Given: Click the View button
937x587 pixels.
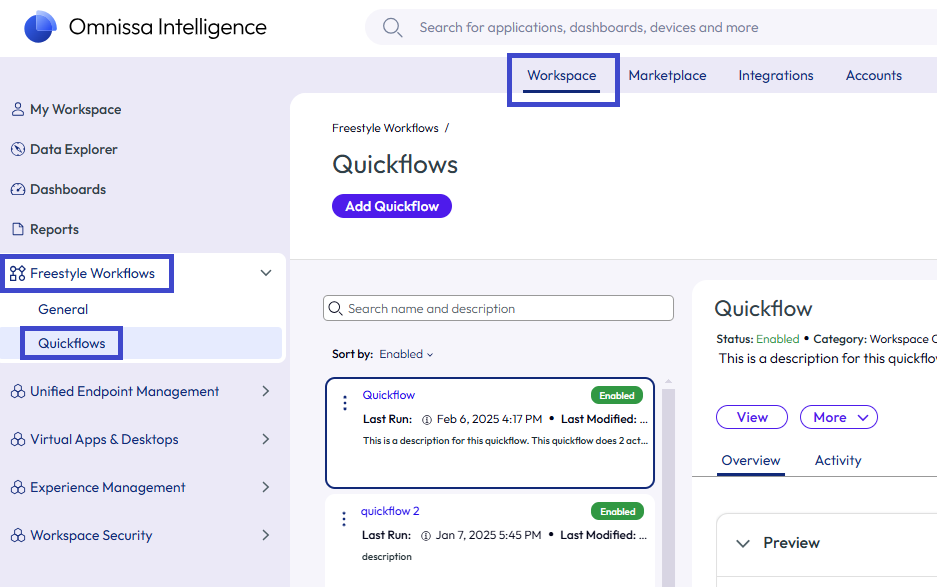Looking at the screenshot, I should (x=752, y=417).
